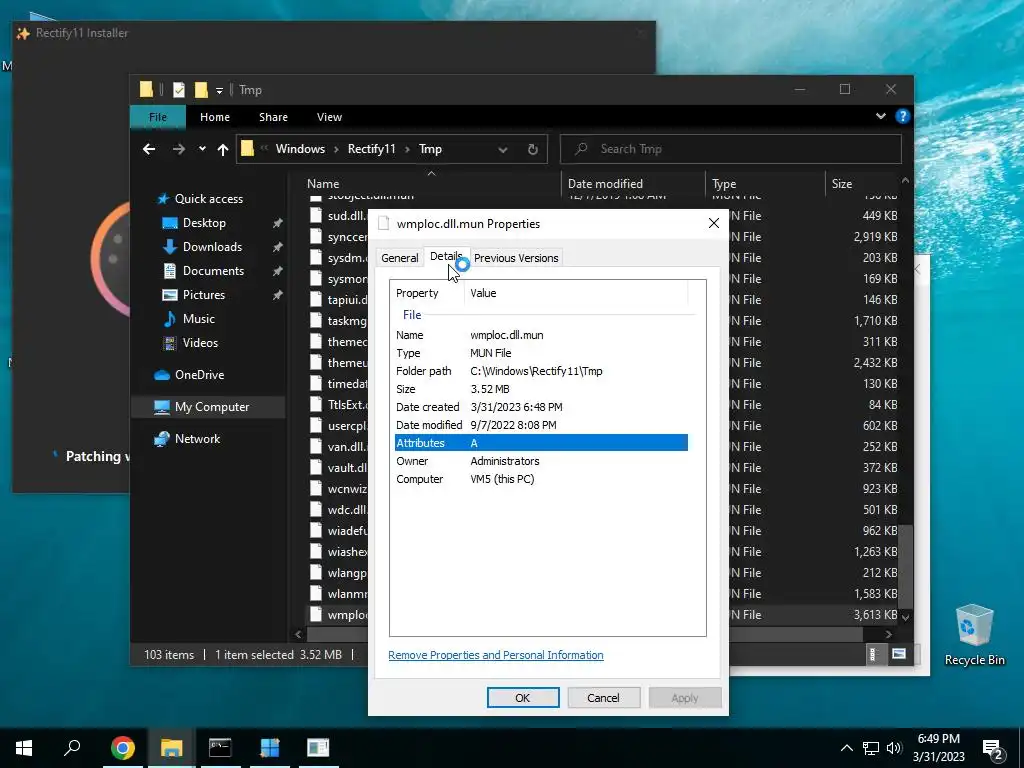This screenshot has height=768, width=1024.
Task: Click Cancel in the Properties dialog
Action: click(603, 697)
